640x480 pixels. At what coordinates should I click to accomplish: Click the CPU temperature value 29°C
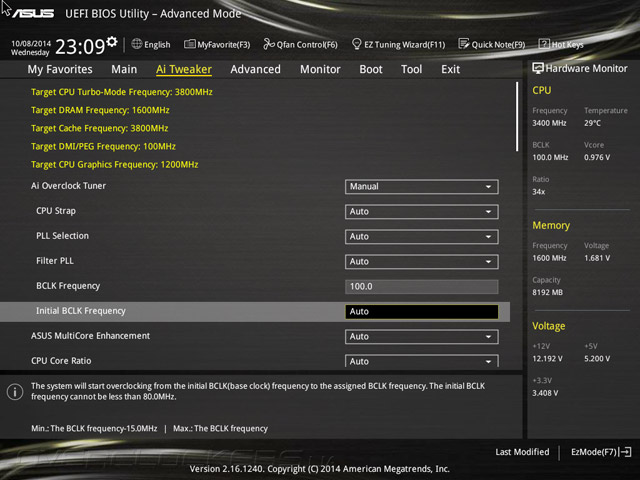pos(592,123)
